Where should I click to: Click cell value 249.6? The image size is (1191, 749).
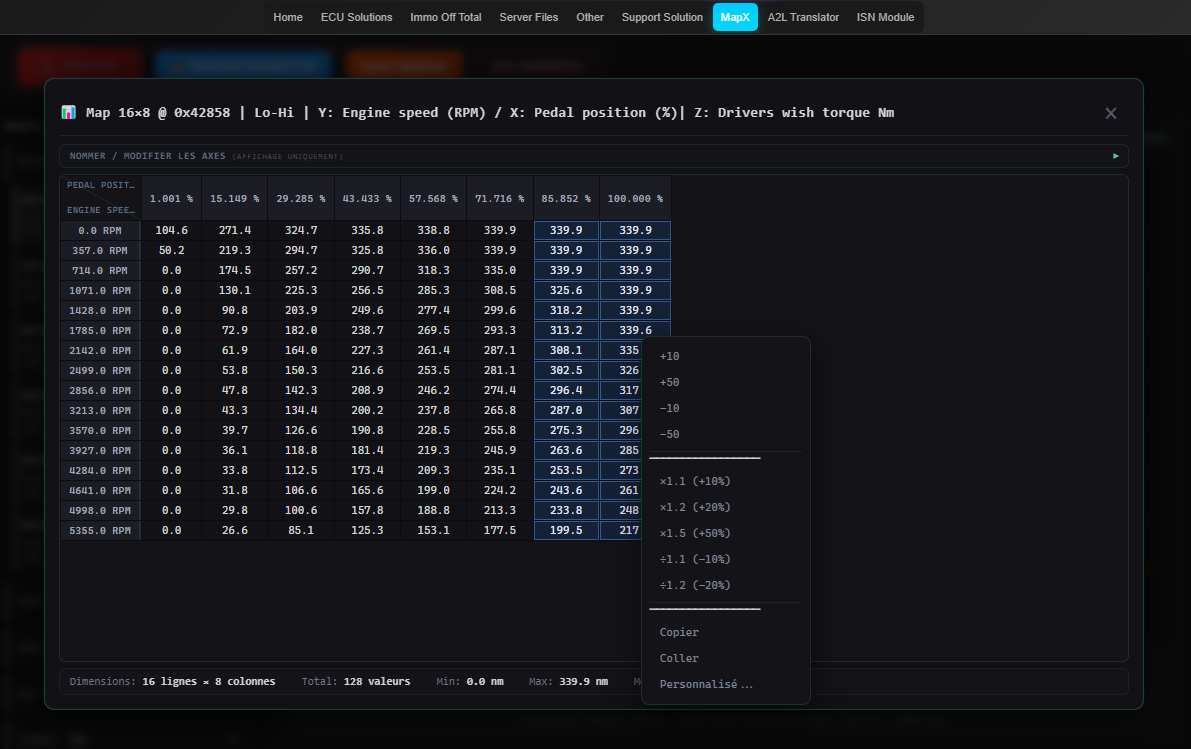(367, 310)
